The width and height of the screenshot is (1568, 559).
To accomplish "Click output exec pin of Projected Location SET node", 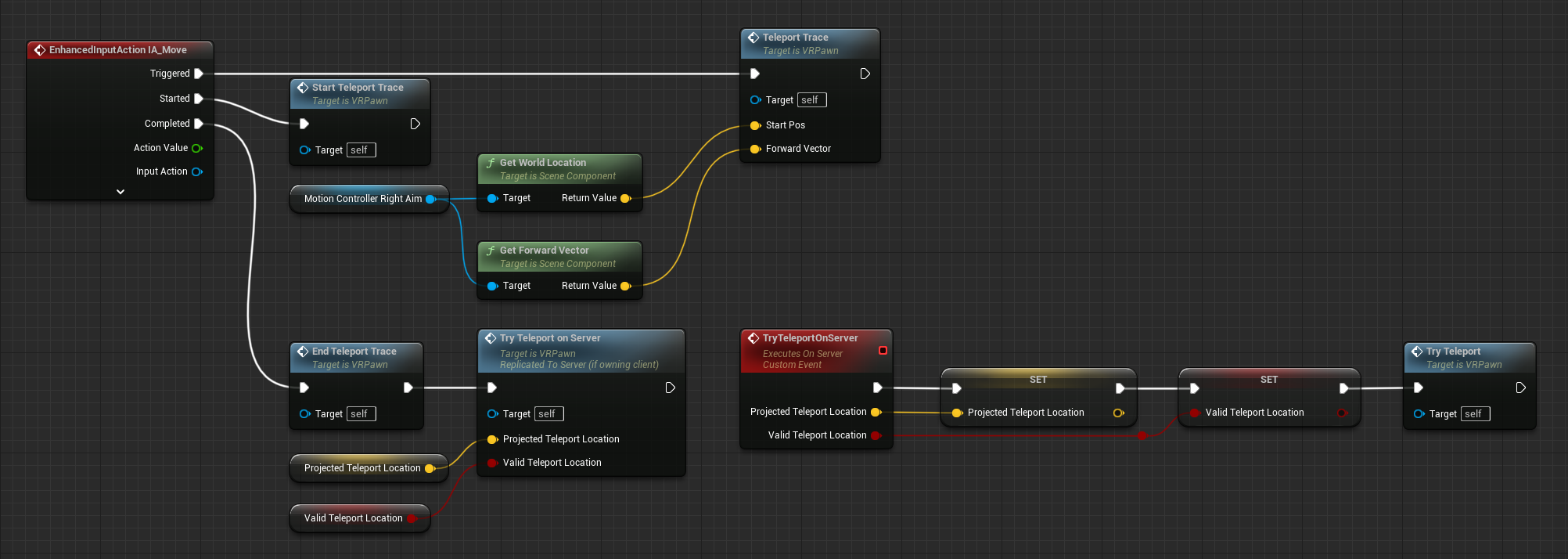I will [1120, 388].
